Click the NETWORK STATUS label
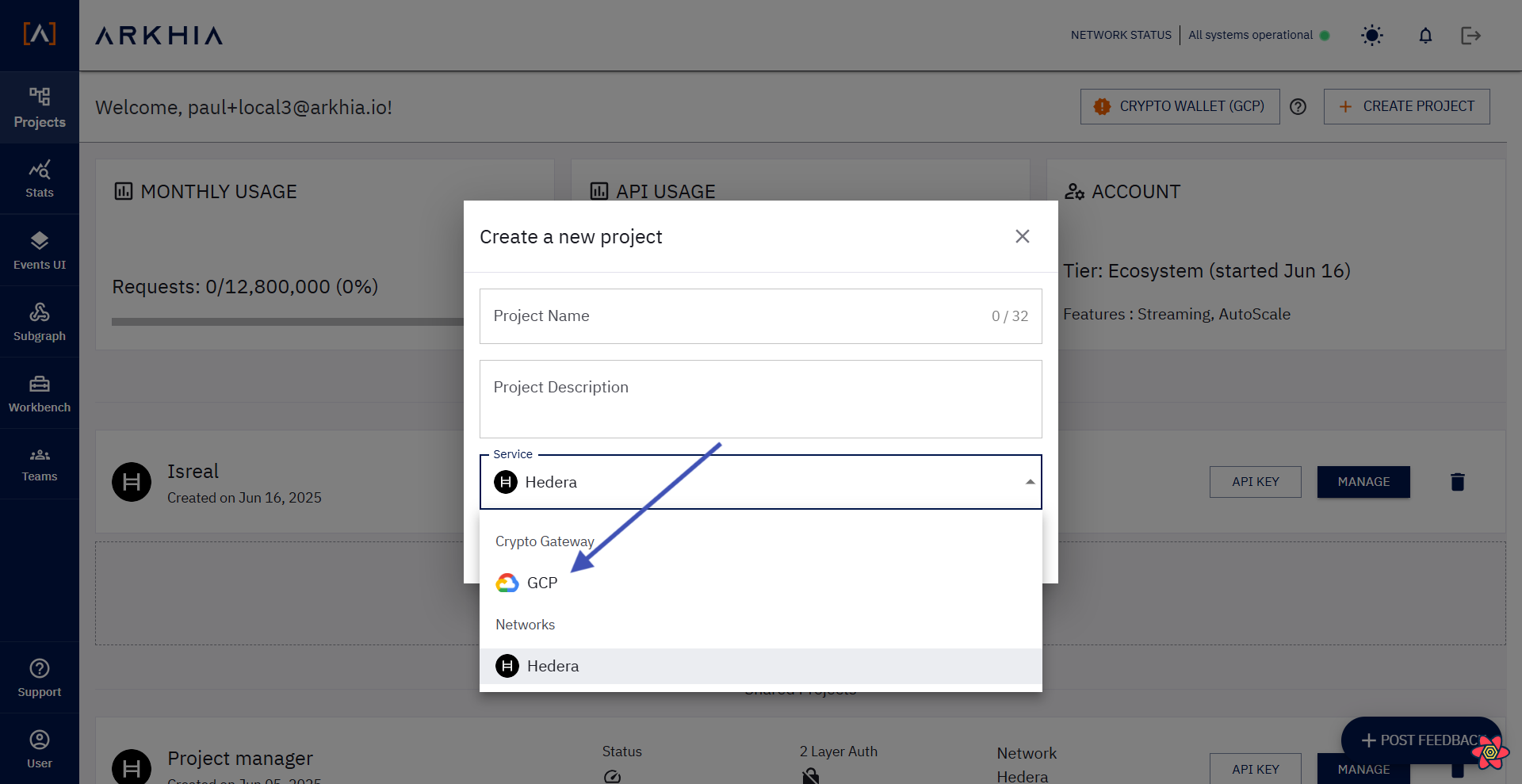This screenshot has height=784, width=1522. (x=1121, y=35)
